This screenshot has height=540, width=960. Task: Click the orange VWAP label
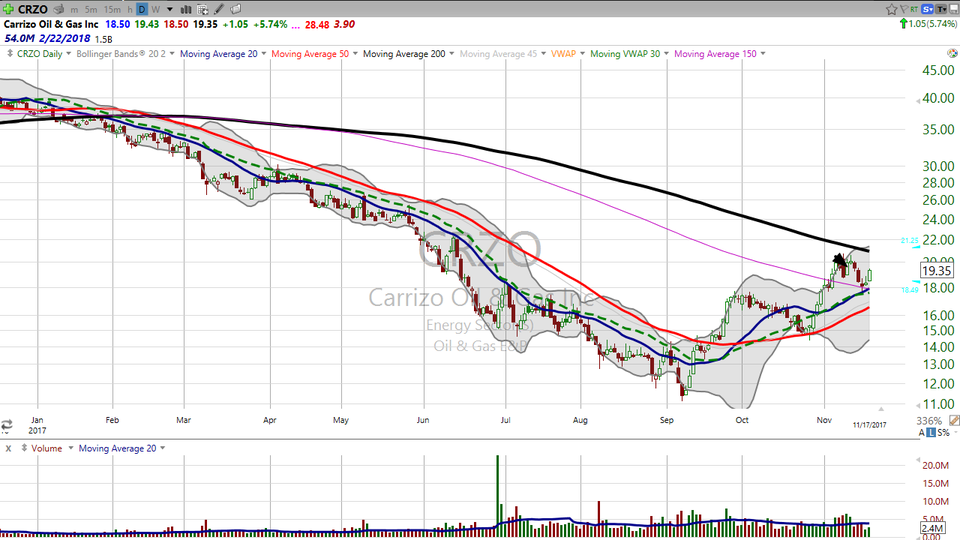[x=563, y=54]
